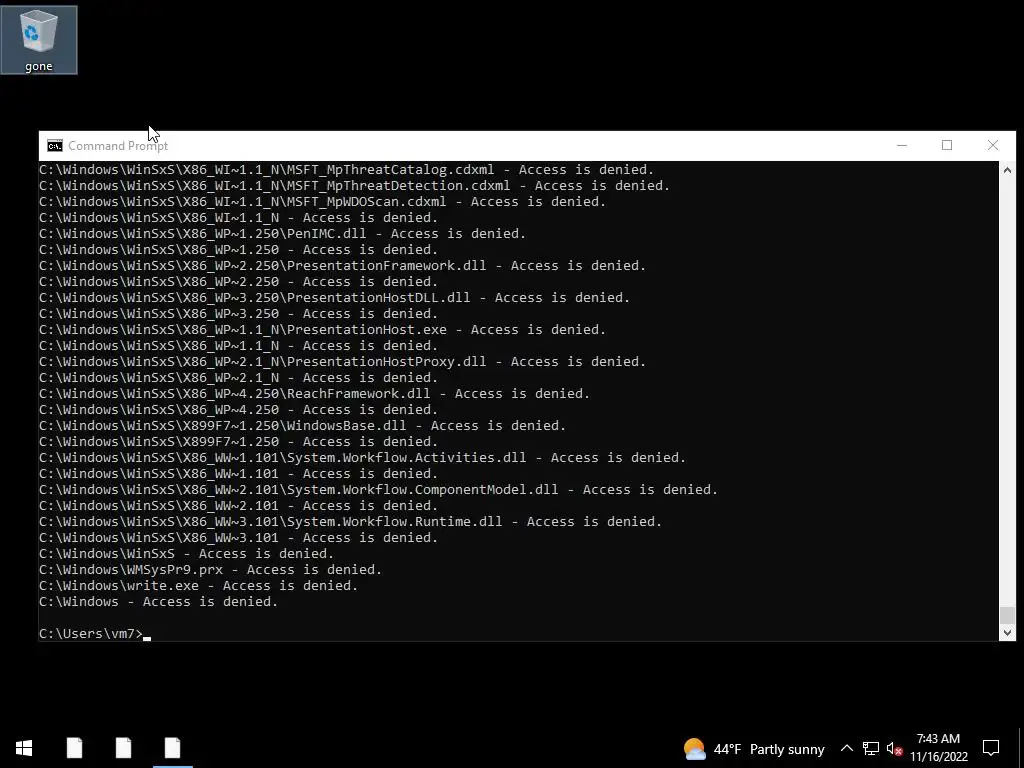Close the Command Prompt window

click(x=993, y=145)
